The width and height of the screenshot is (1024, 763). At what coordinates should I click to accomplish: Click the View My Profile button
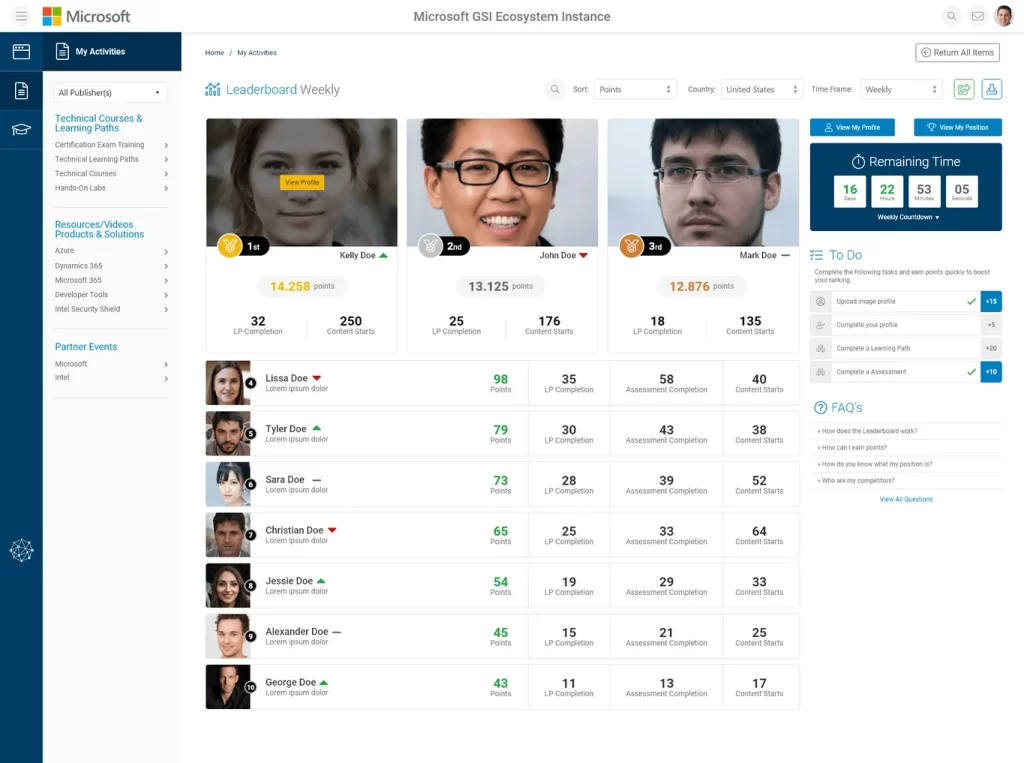tap(852, 127)
